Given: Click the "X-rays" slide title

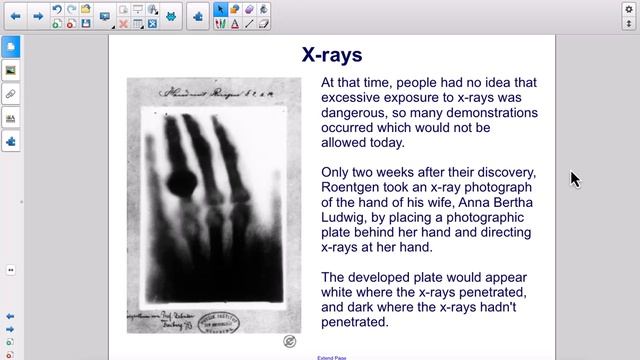Looking at the screenshot, I should (332, 55).
